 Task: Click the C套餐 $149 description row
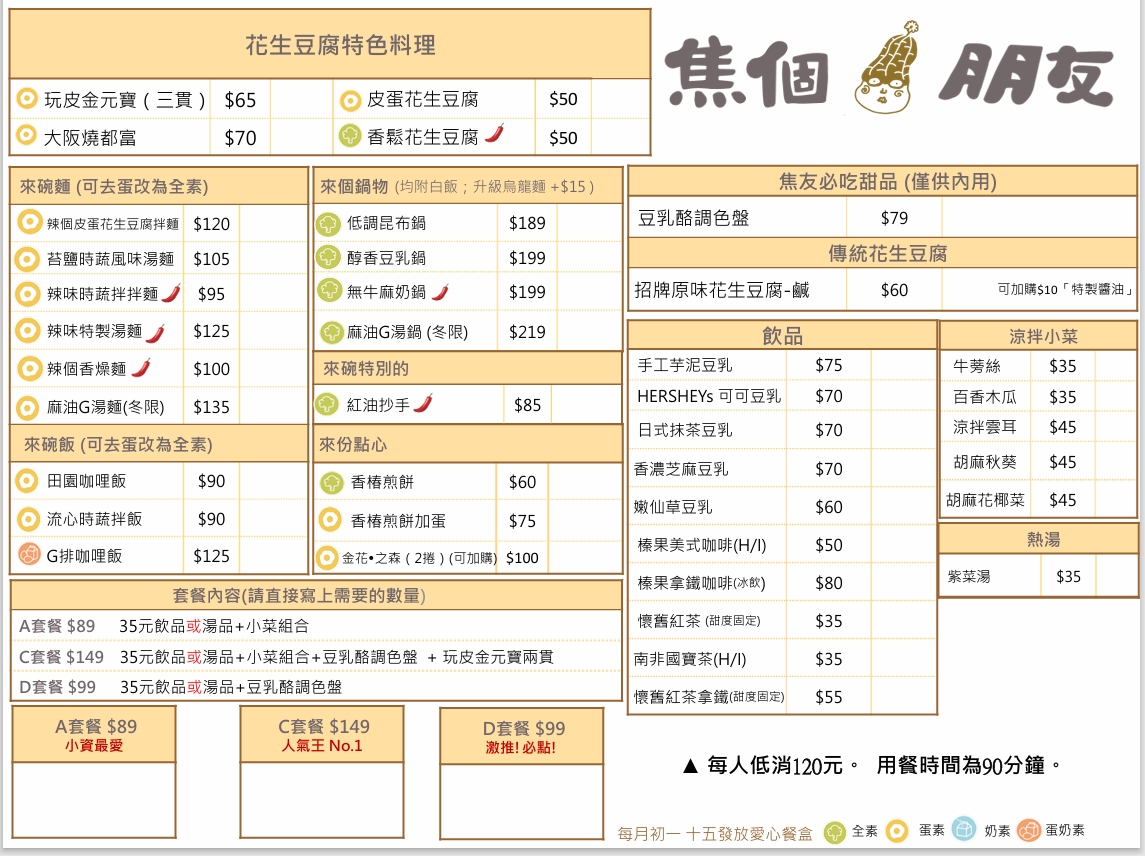(x=315, y=657)
